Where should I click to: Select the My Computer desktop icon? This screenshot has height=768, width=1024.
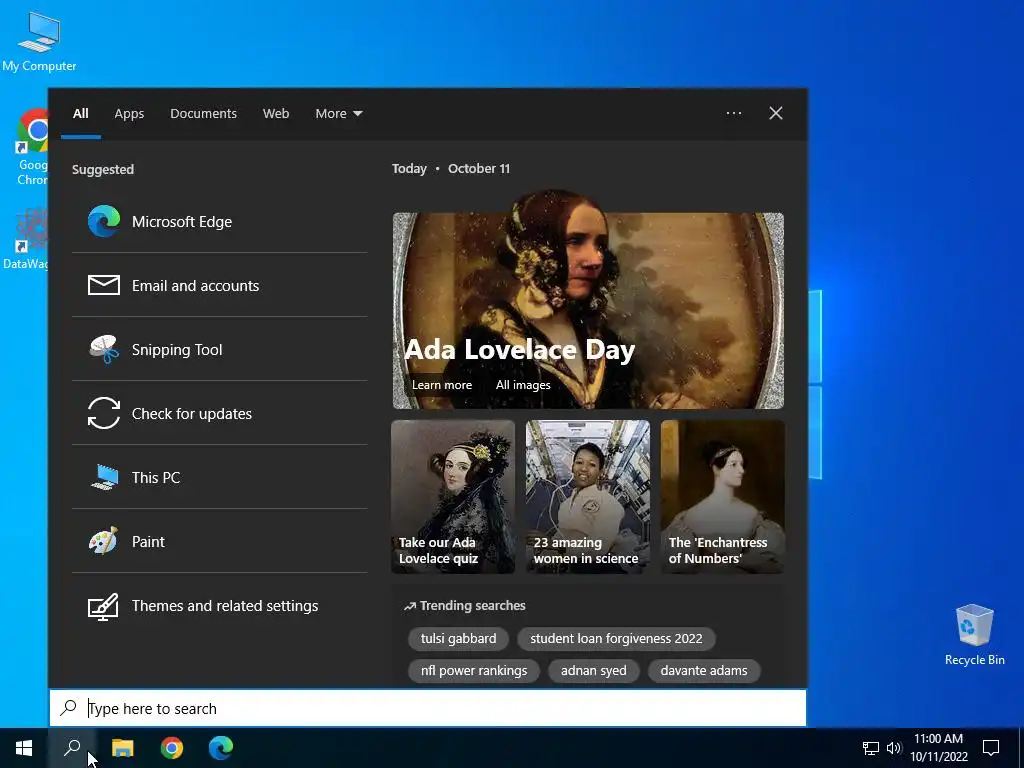pyautogui.click(x=39, y=41)
